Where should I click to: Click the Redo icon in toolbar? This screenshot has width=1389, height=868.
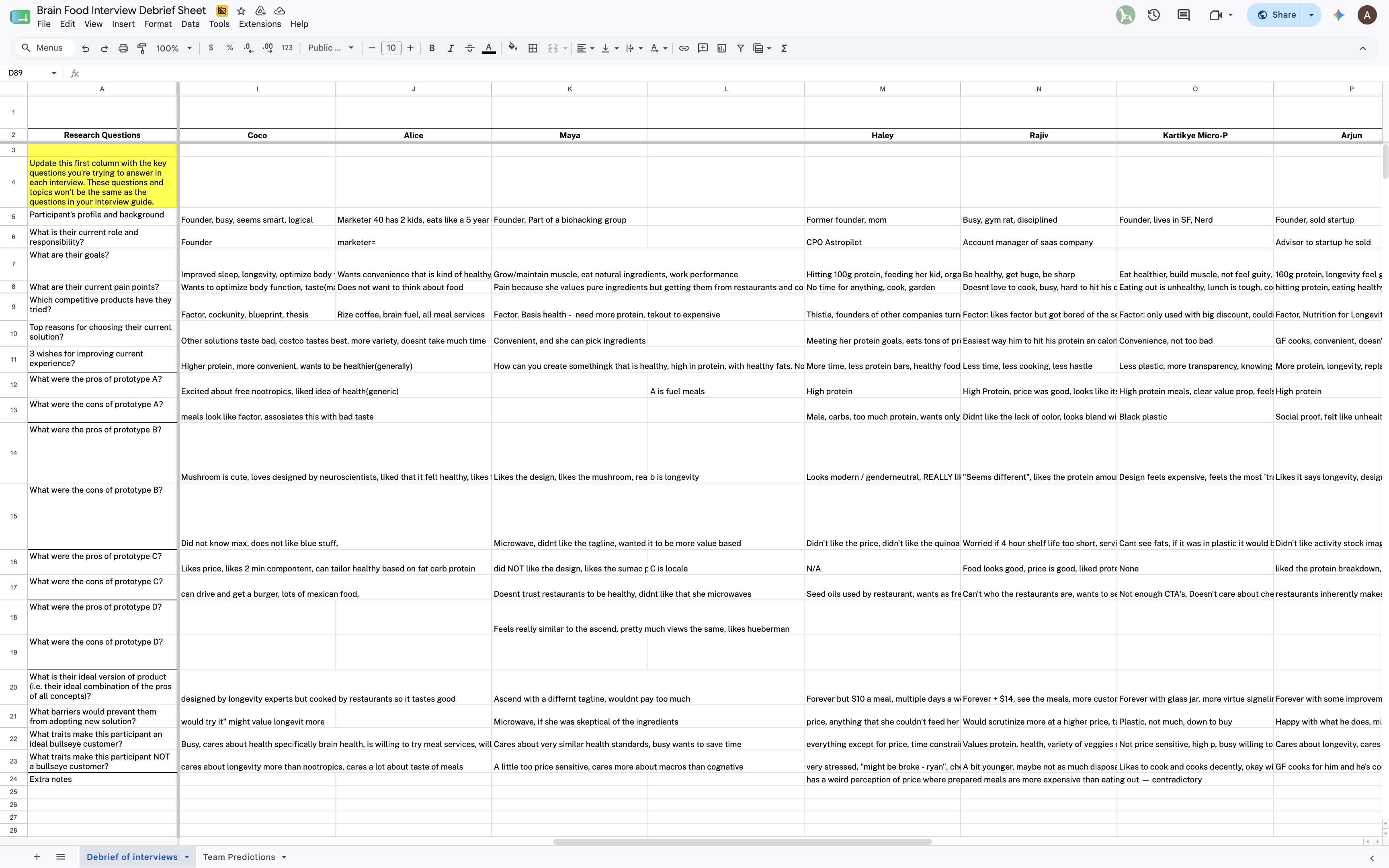point(104,48)
